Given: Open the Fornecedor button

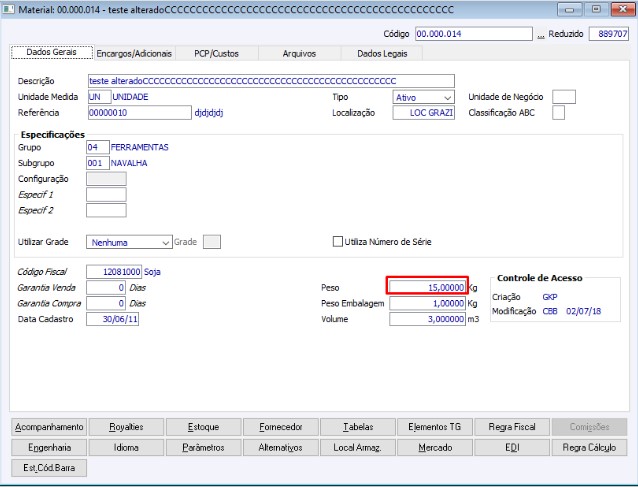Looking at the screenshot, I should [280, 427].
